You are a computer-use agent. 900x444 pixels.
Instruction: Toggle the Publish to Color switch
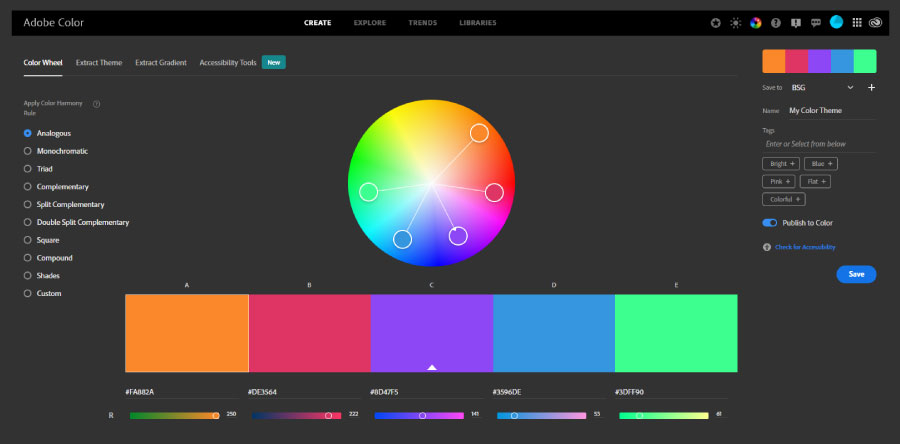click(770, 223)
